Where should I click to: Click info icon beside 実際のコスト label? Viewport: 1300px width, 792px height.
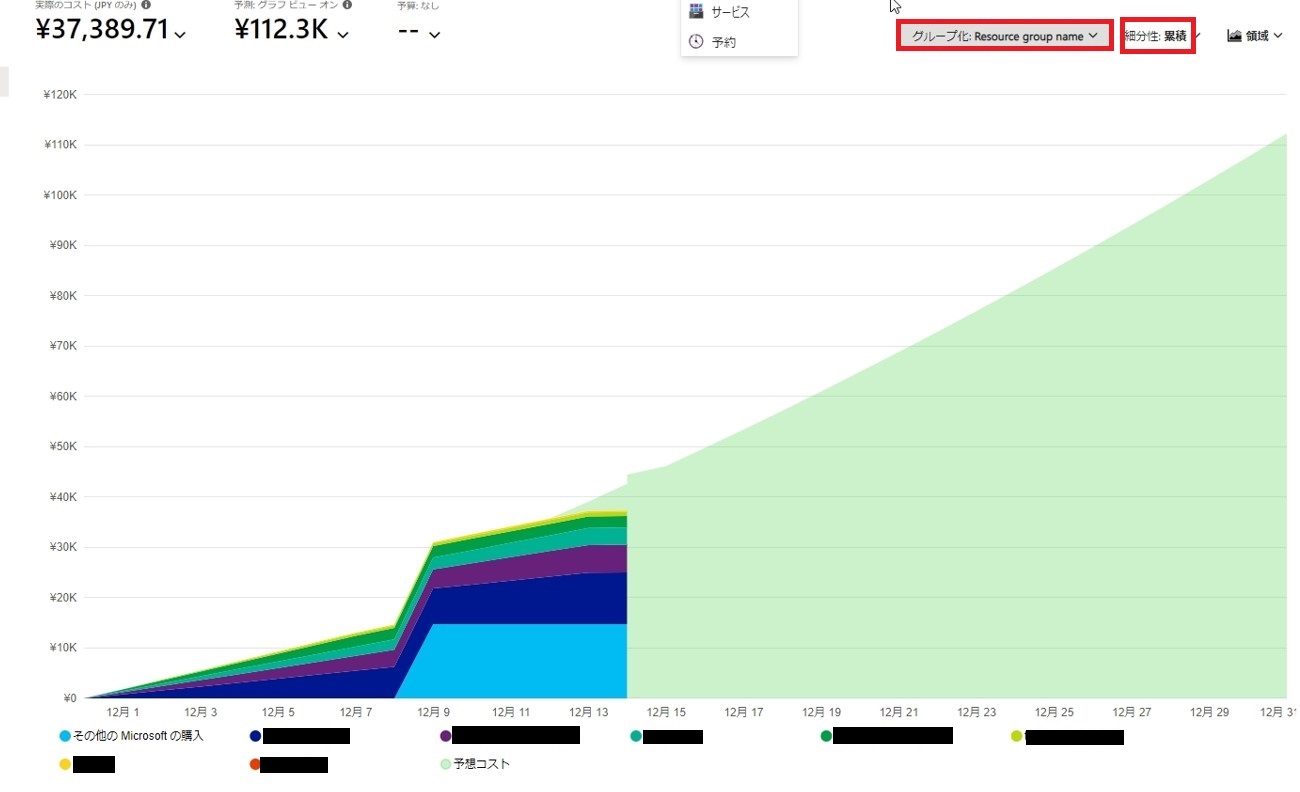coord(146,5)
